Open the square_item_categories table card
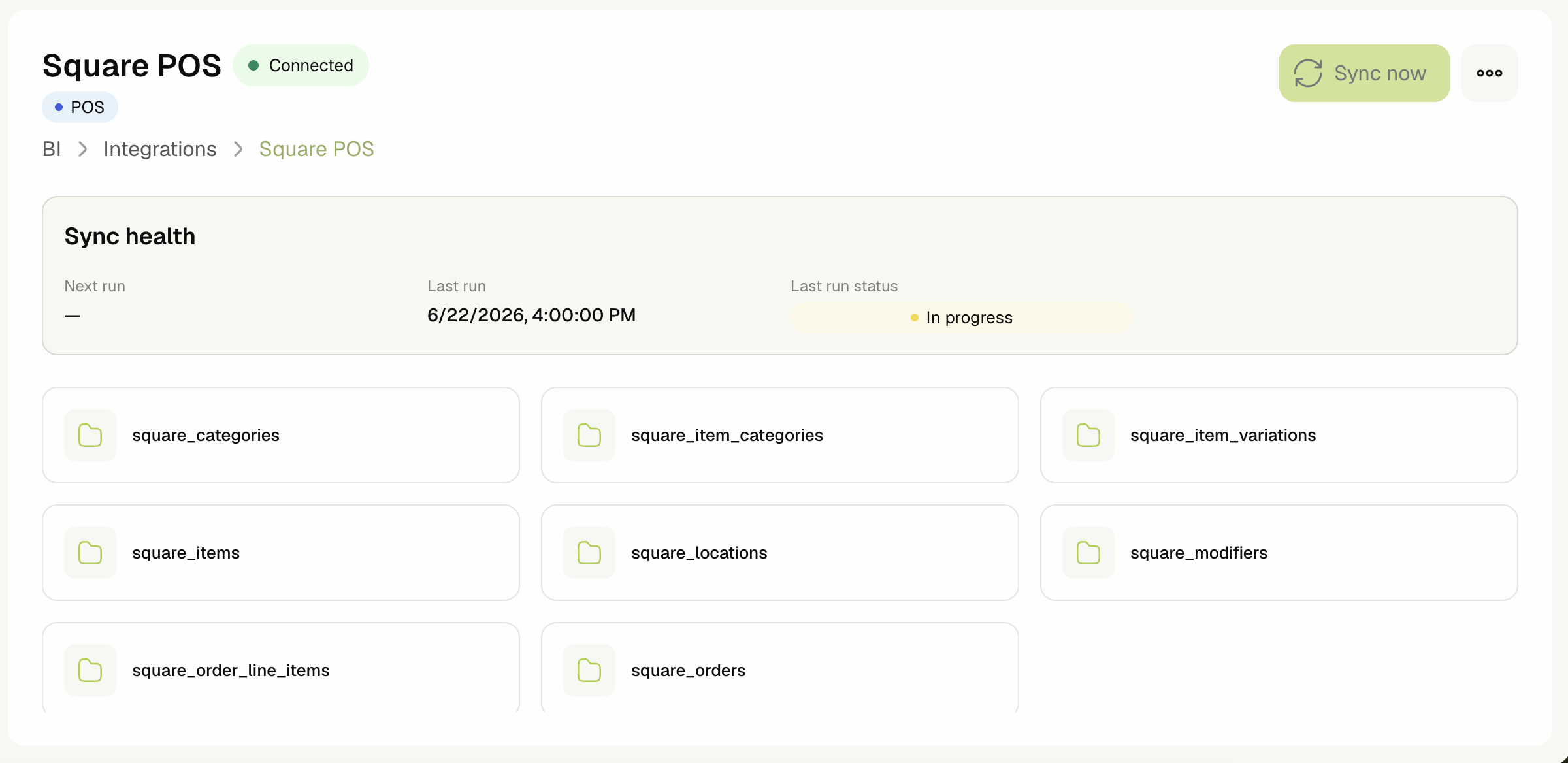This screenshot has width=1568, height=763. (x=780, y=435)
